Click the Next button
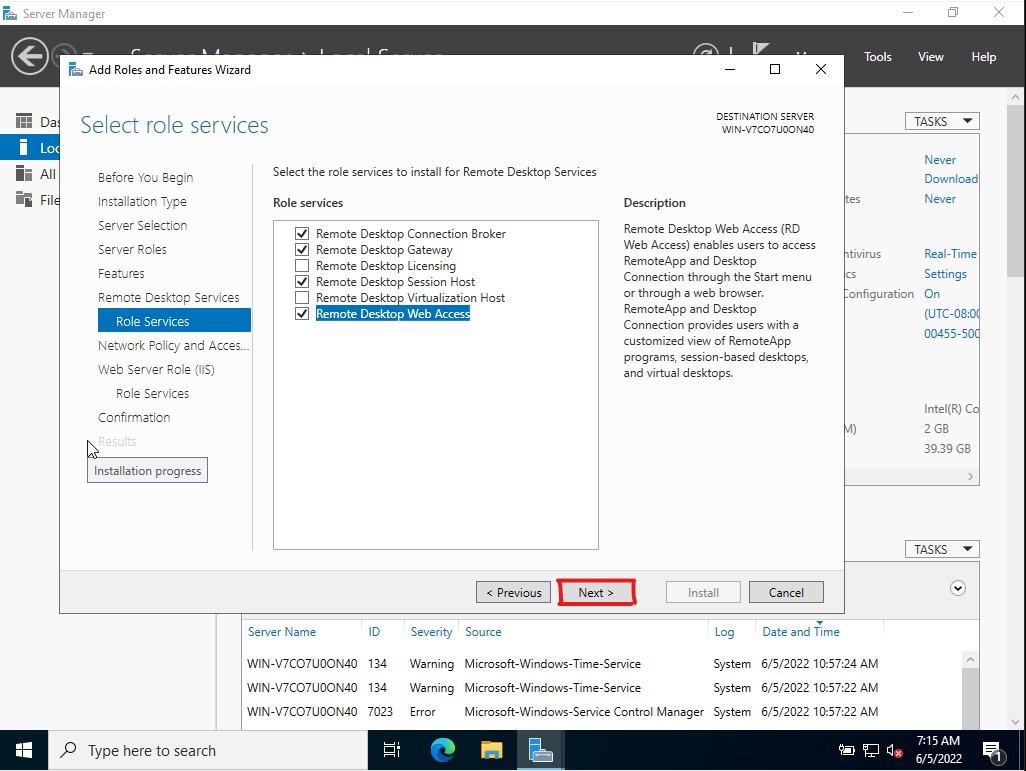Viewport: 1026px width, 771px height. pos(595,592)
